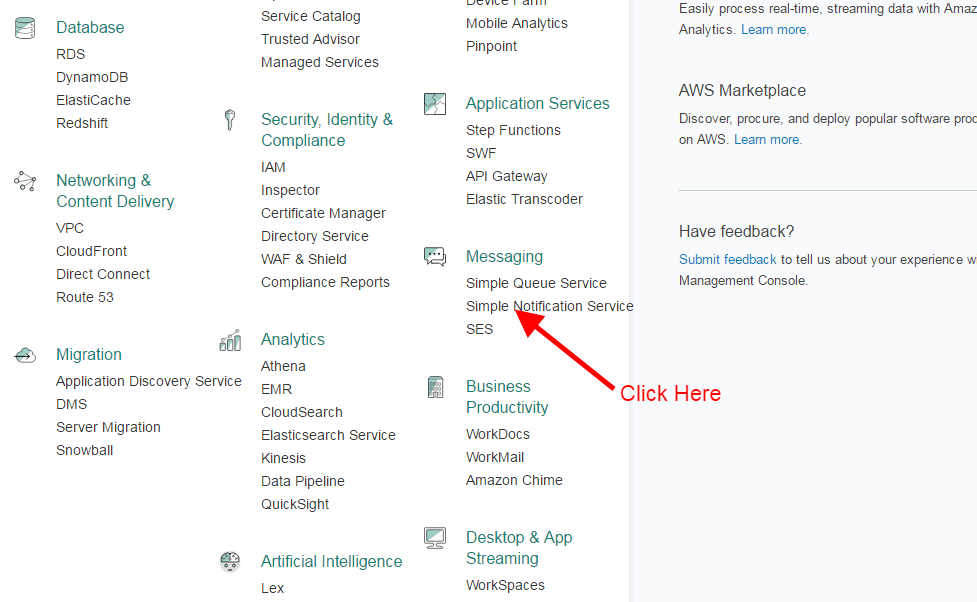The height and width of the screenshot is (602, 977).
Task: Open Lex service
Action: 272,588
